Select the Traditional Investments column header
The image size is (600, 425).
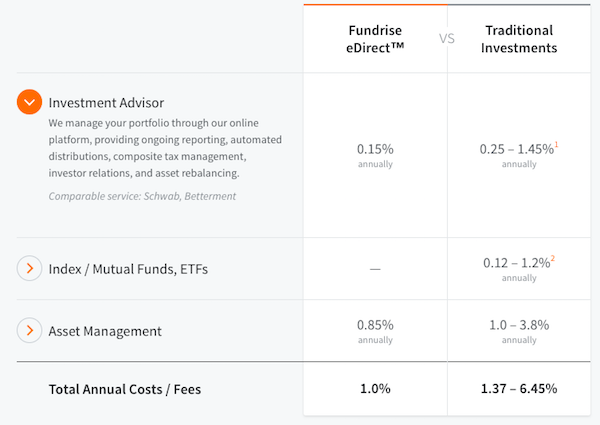[519, 39]
